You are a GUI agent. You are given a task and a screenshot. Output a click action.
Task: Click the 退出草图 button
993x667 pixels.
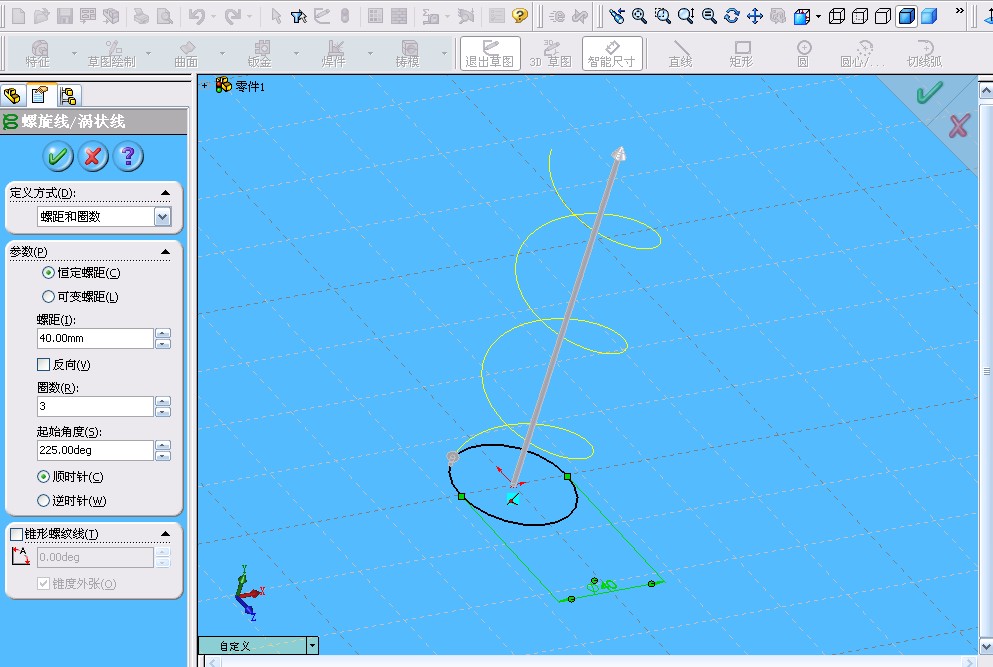point(490,53)
